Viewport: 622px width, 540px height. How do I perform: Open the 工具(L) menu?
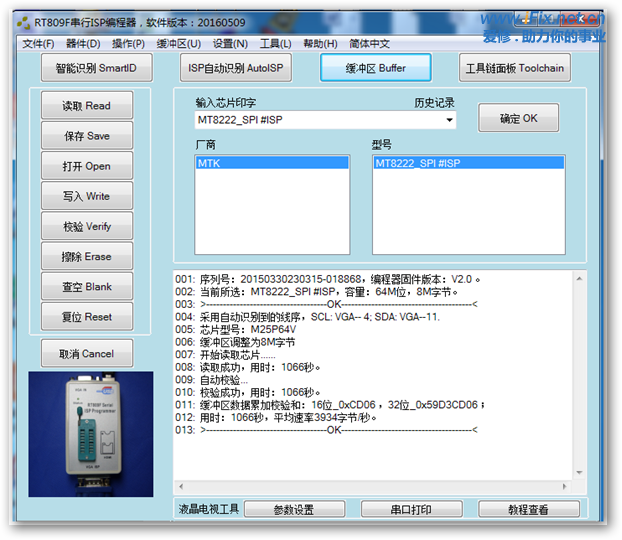[276, 44]
